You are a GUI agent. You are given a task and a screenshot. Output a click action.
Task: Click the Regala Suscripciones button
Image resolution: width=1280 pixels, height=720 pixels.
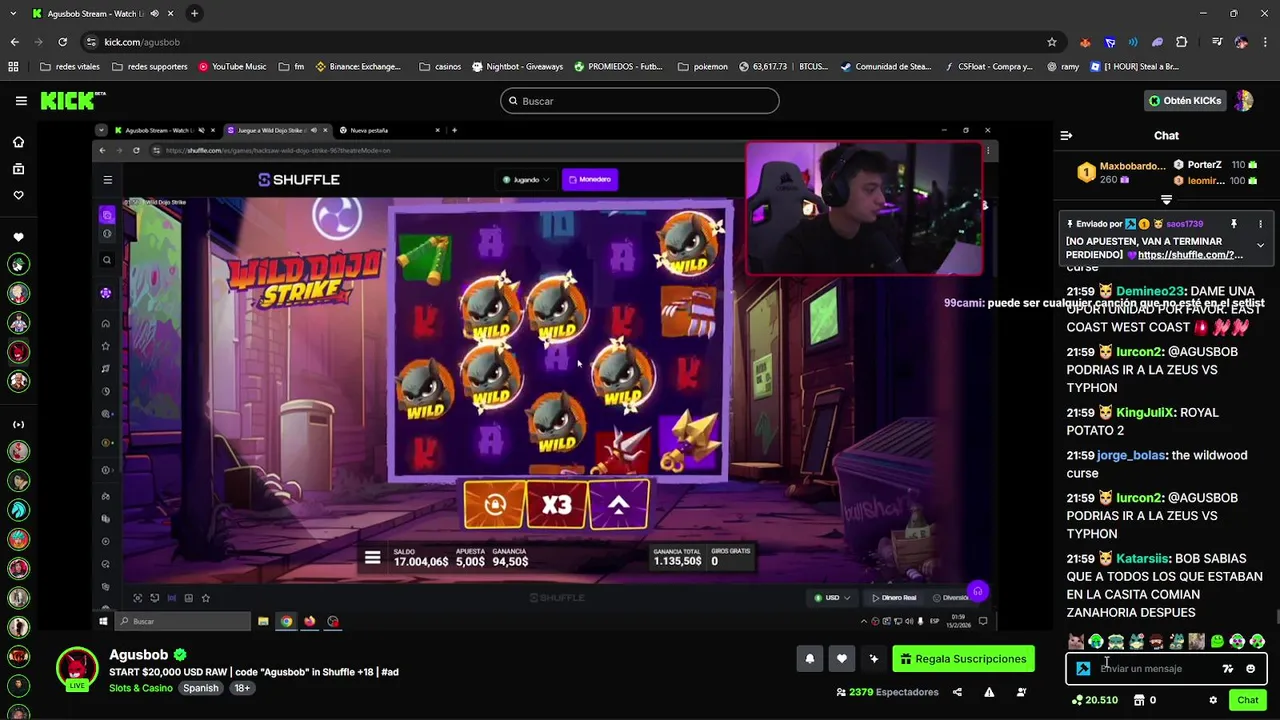click(963, 659)
